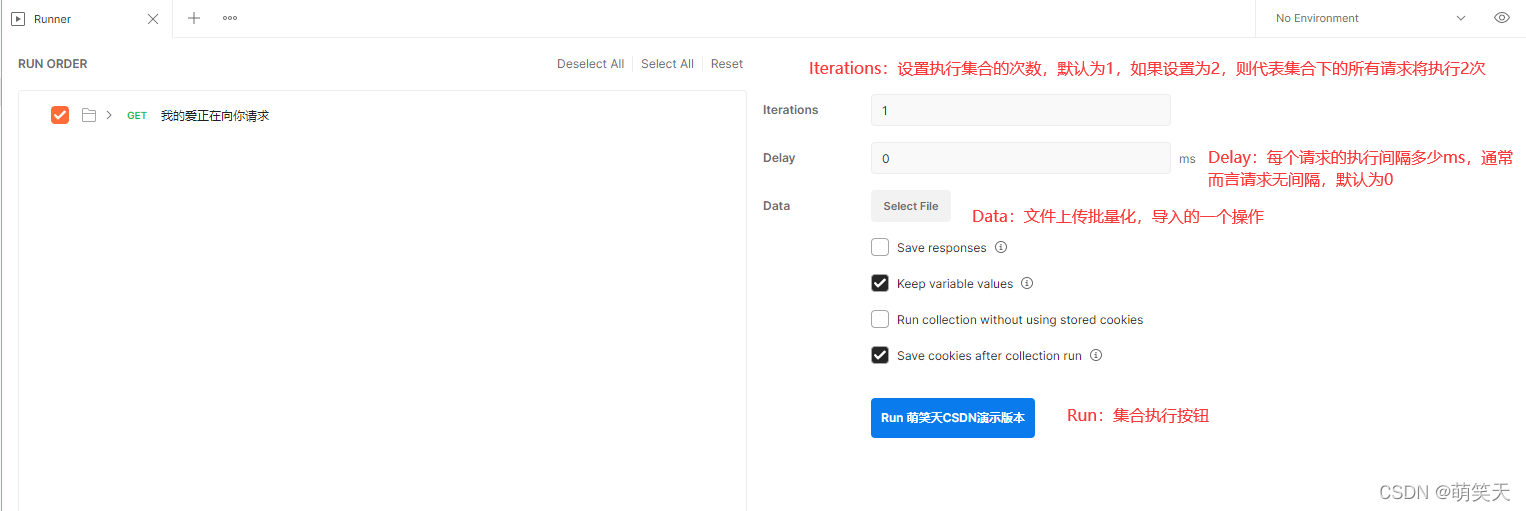Open info icon next to Keep variable values
The image size is (1526, 511).
pos(1026,283)
